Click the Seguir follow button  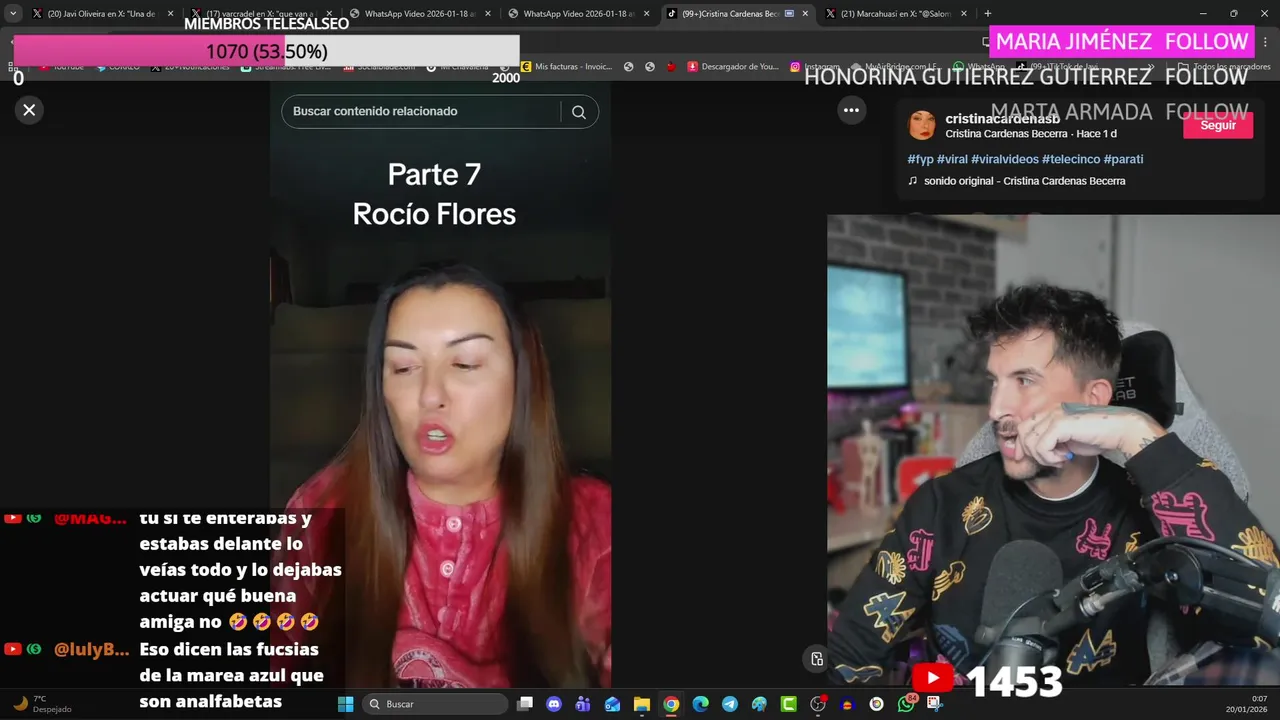[x=1217, y=125]
